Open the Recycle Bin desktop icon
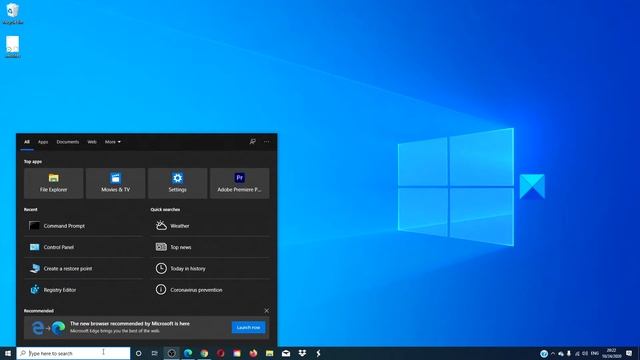This screenshot has height=360, width=640. point(13,13)
